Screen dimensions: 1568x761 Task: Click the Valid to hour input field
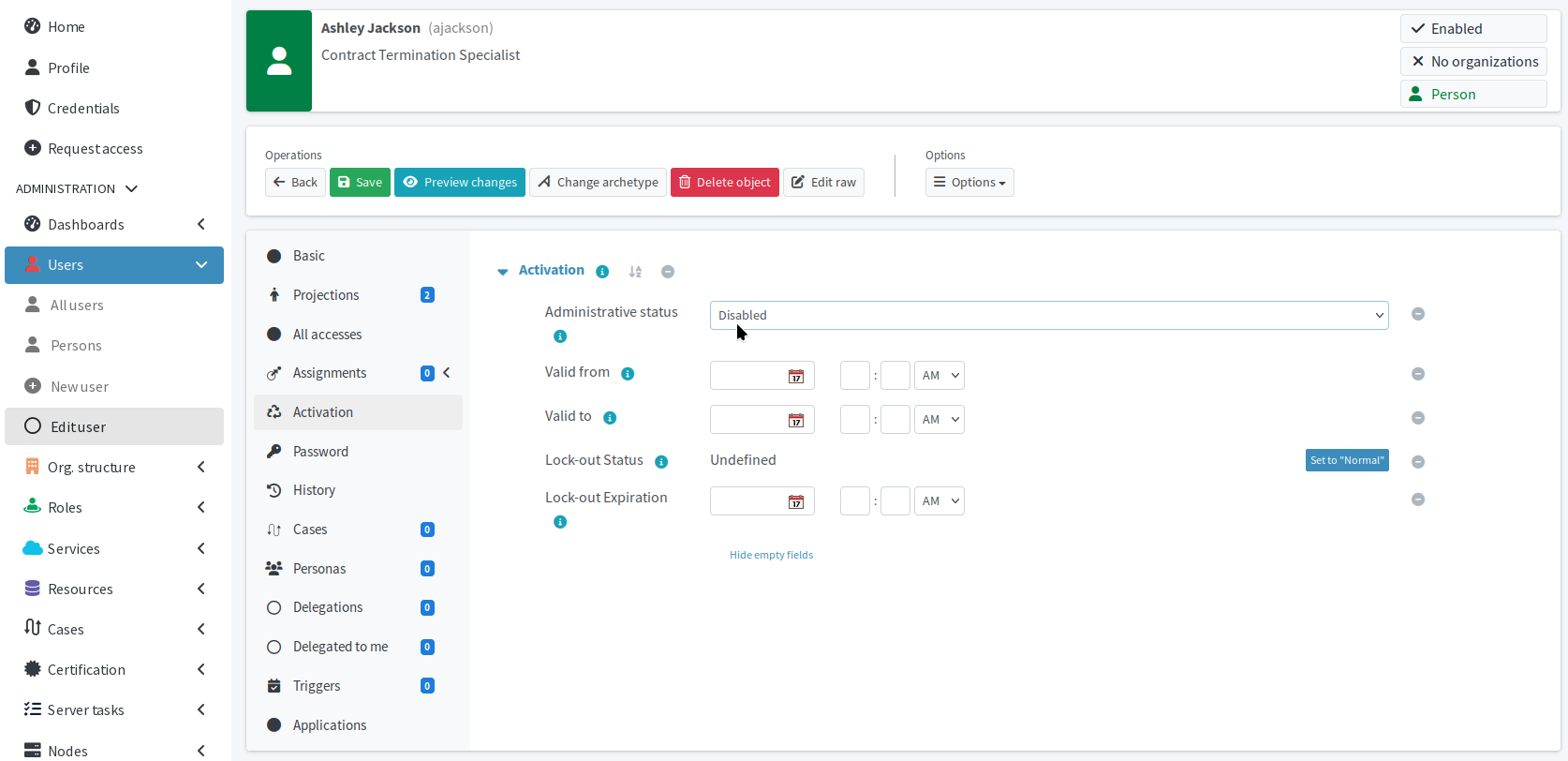click(854, 420)
